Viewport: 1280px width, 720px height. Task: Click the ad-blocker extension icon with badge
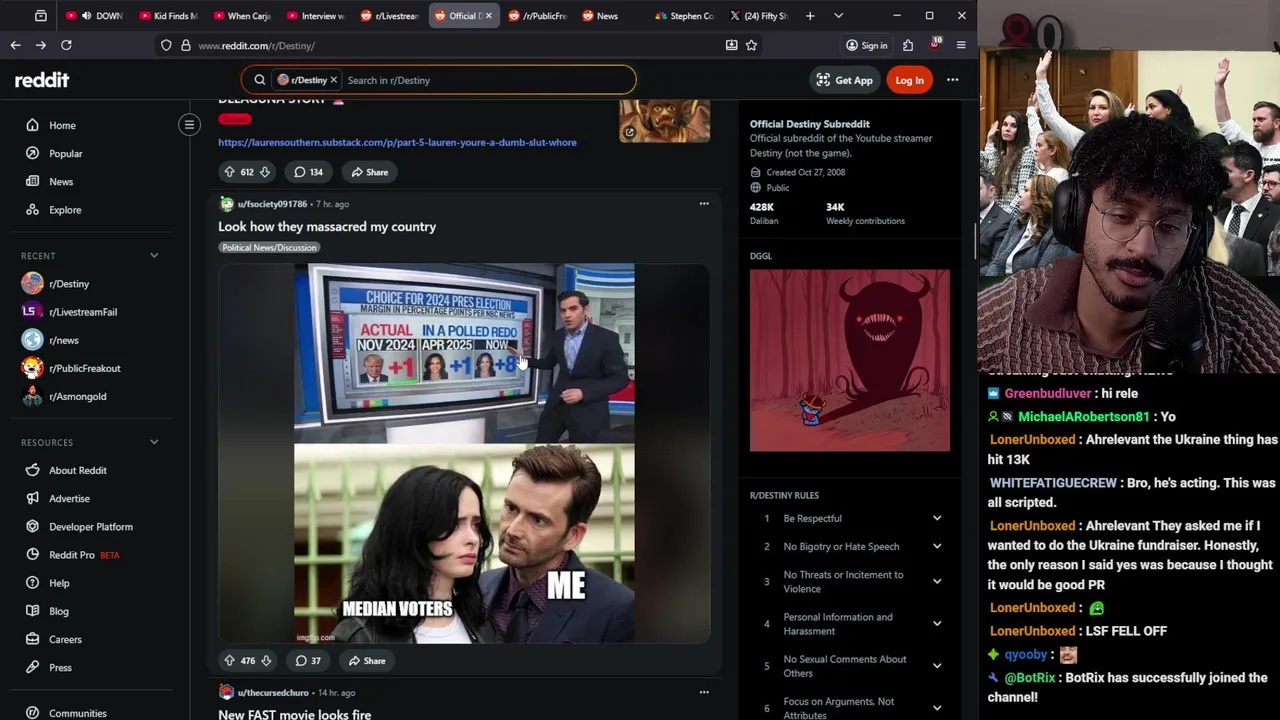[x=935, y=45]
